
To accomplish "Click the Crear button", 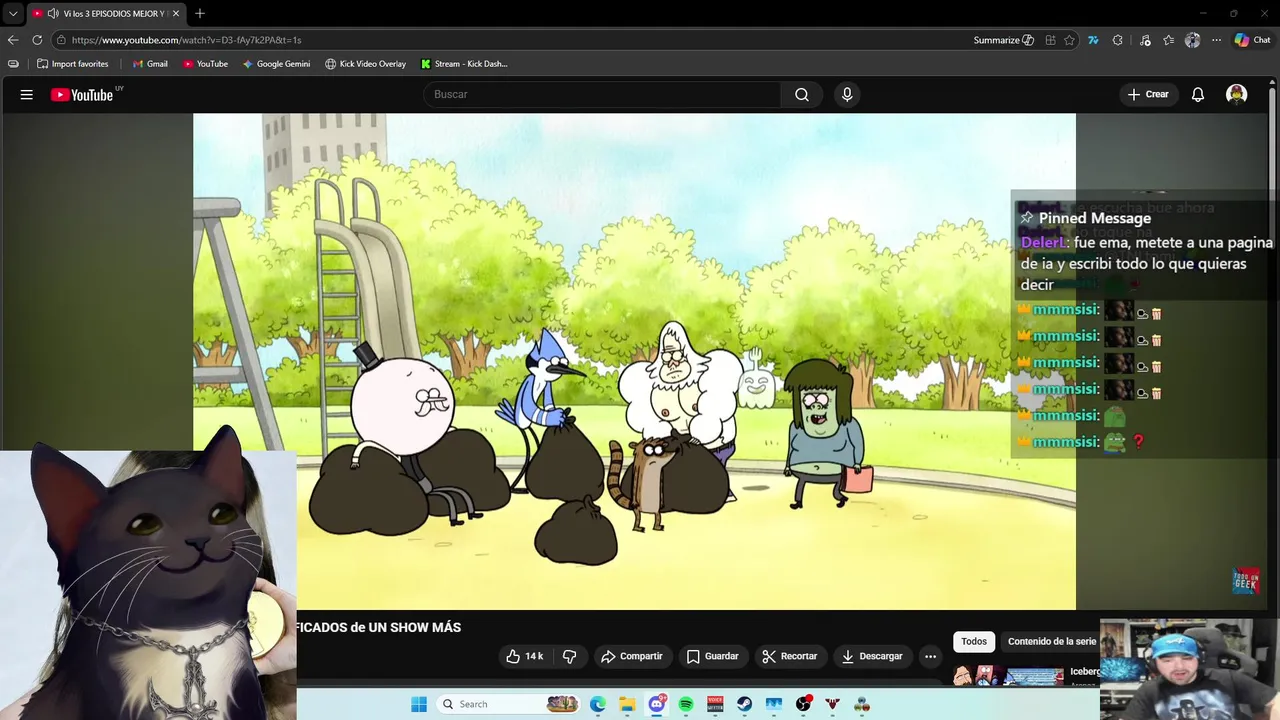I will pos(1148,94).
